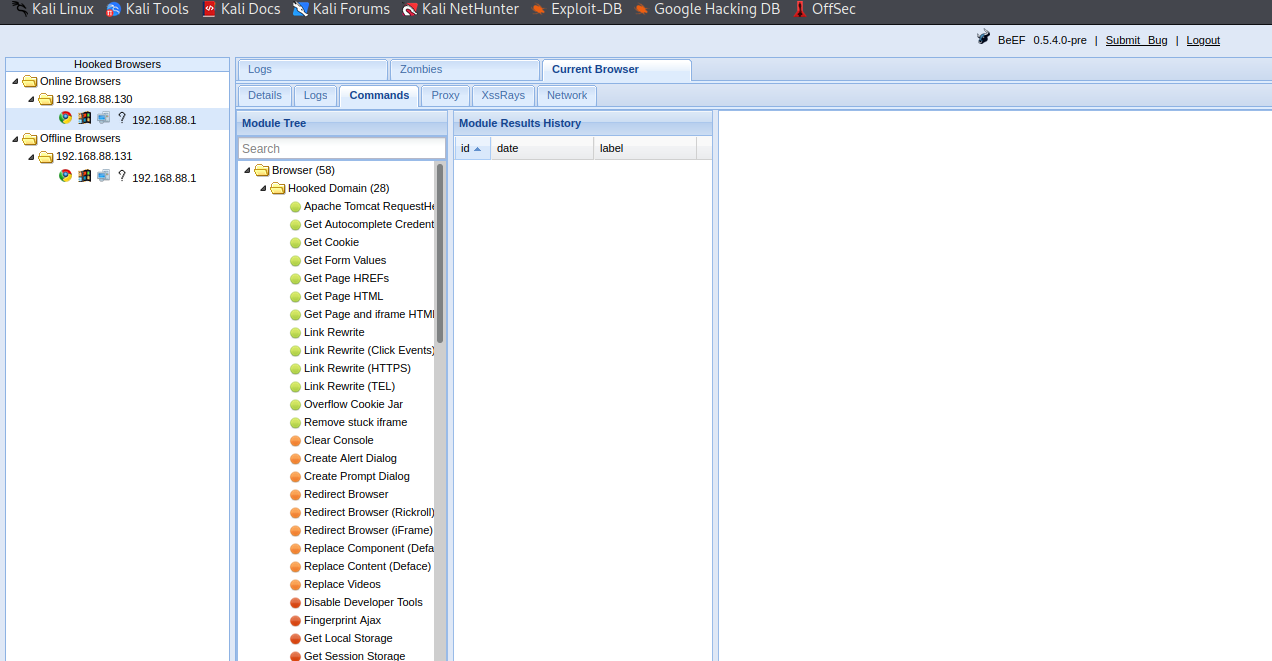Click hardware icon for offline 192.168.88.1 browser

tap(103, 176)
